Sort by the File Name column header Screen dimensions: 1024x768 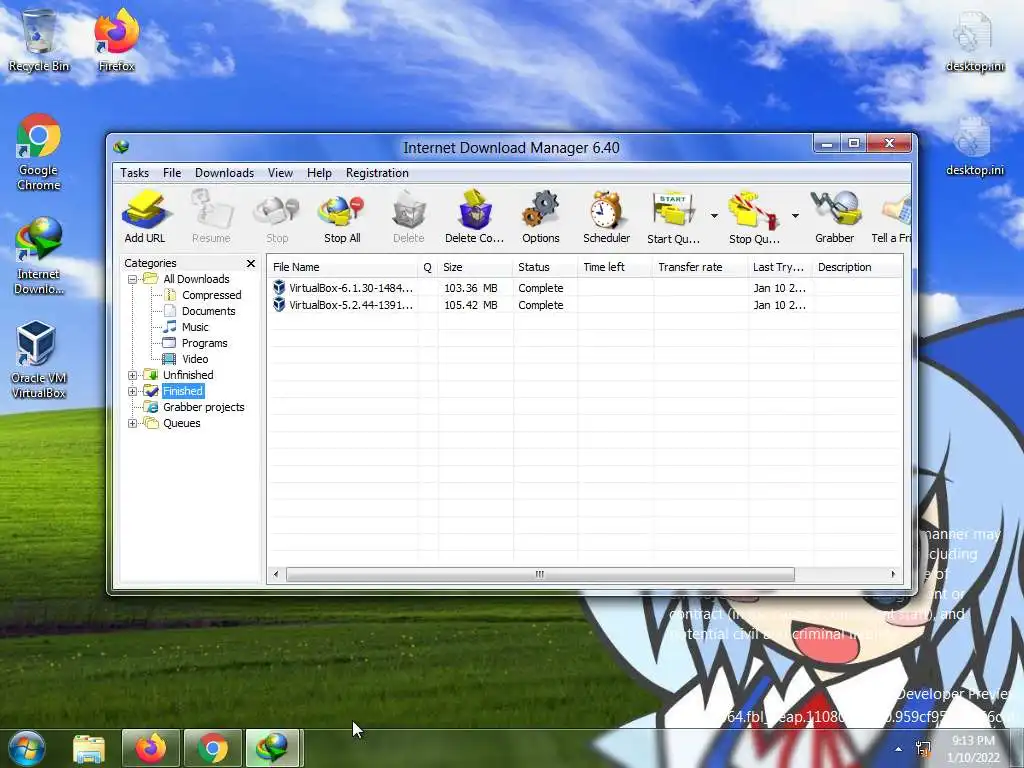coord(342,267)
